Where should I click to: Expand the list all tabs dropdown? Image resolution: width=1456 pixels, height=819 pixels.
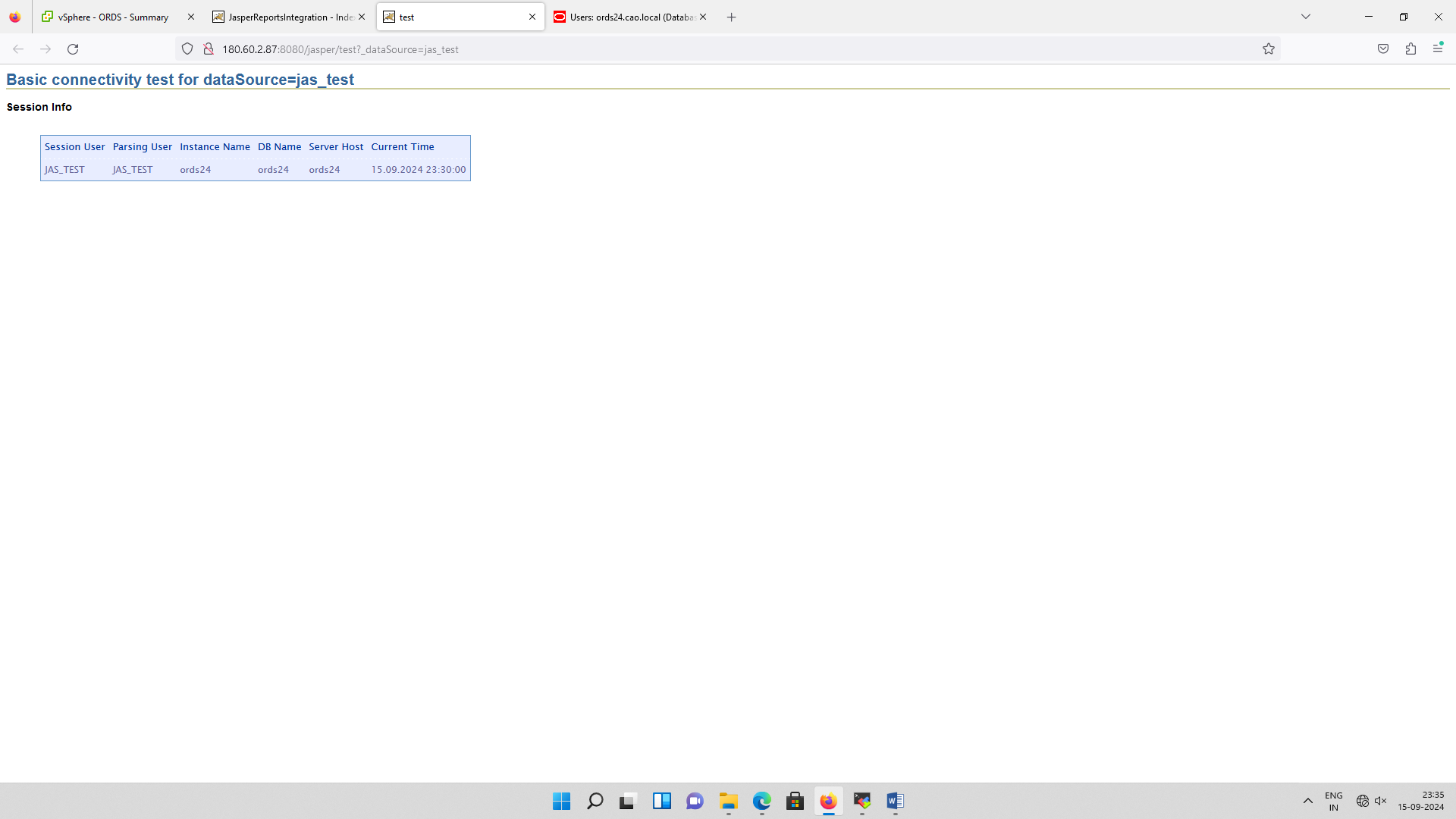1306,17
